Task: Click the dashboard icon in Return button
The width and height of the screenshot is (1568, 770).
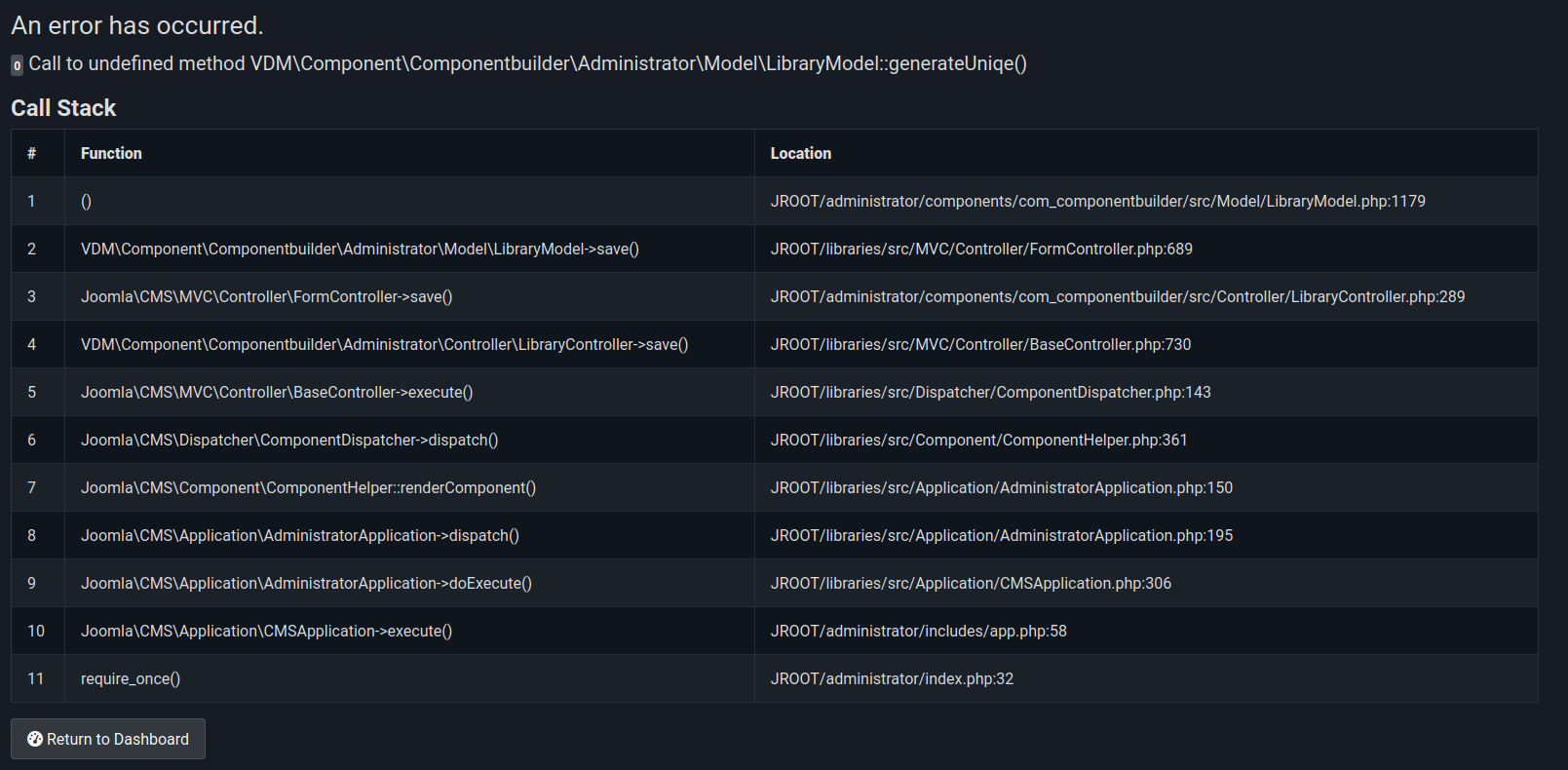Action: (35, 739)
